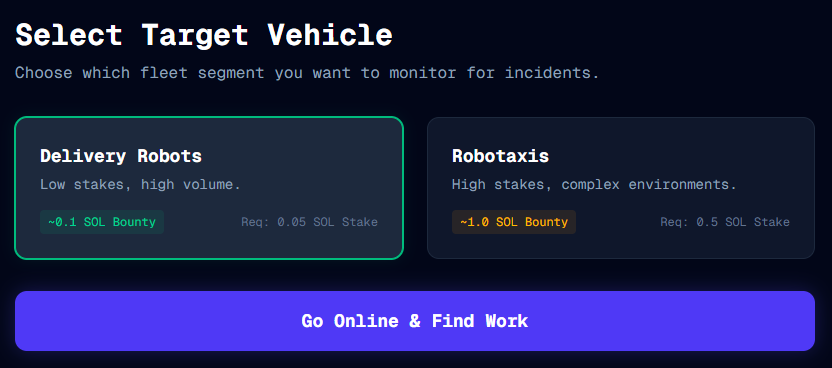Click the 'Choose which fleet segment' subtitle
The image size is (832, 368).
(x=307, y=73)
